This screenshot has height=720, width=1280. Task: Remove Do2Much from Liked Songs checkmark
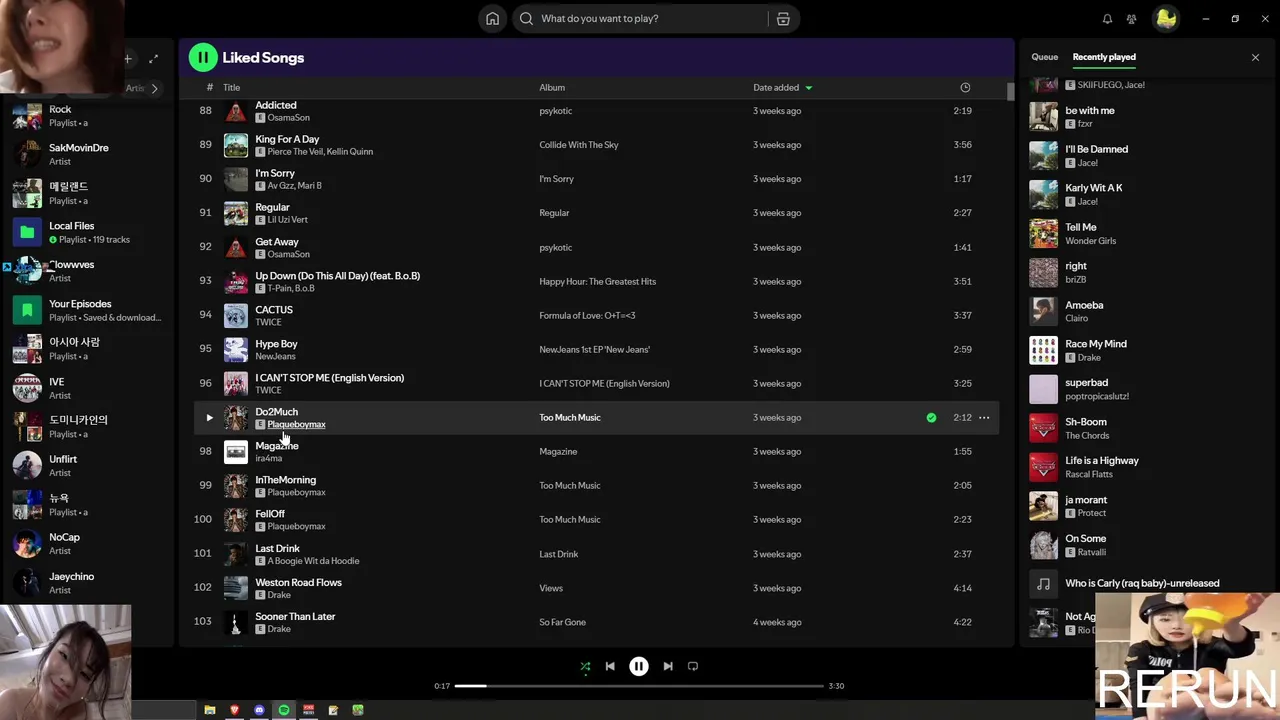point(931,418)
